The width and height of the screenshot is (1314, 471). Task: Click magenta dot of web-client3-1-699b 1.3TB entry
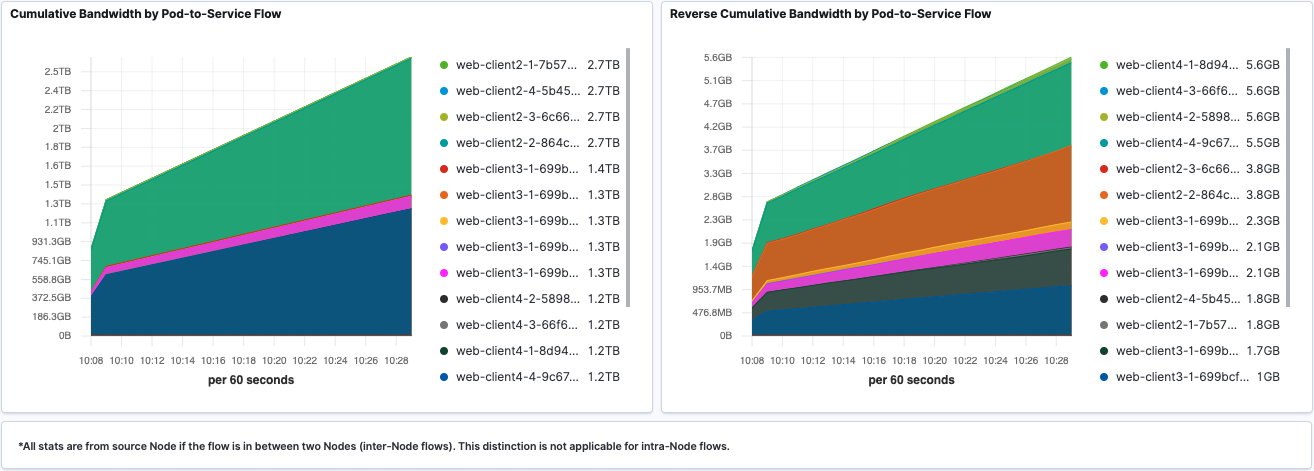pyautogui.click(x=443, y=273)
